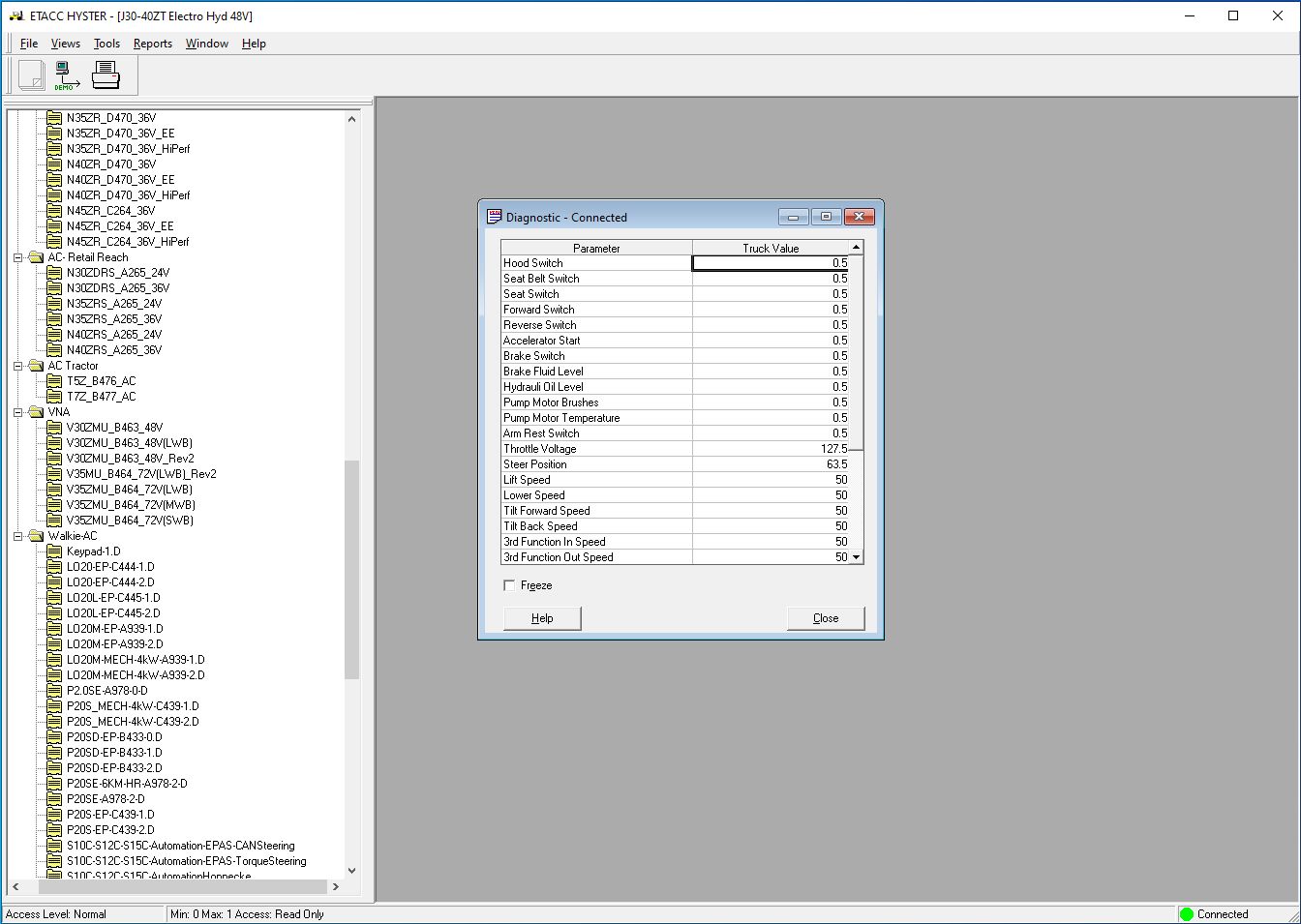Click the icon beside LO20-EP-C444-1.D
The width and height of the screenshot is (1301, 924).
tap(55, 567)
